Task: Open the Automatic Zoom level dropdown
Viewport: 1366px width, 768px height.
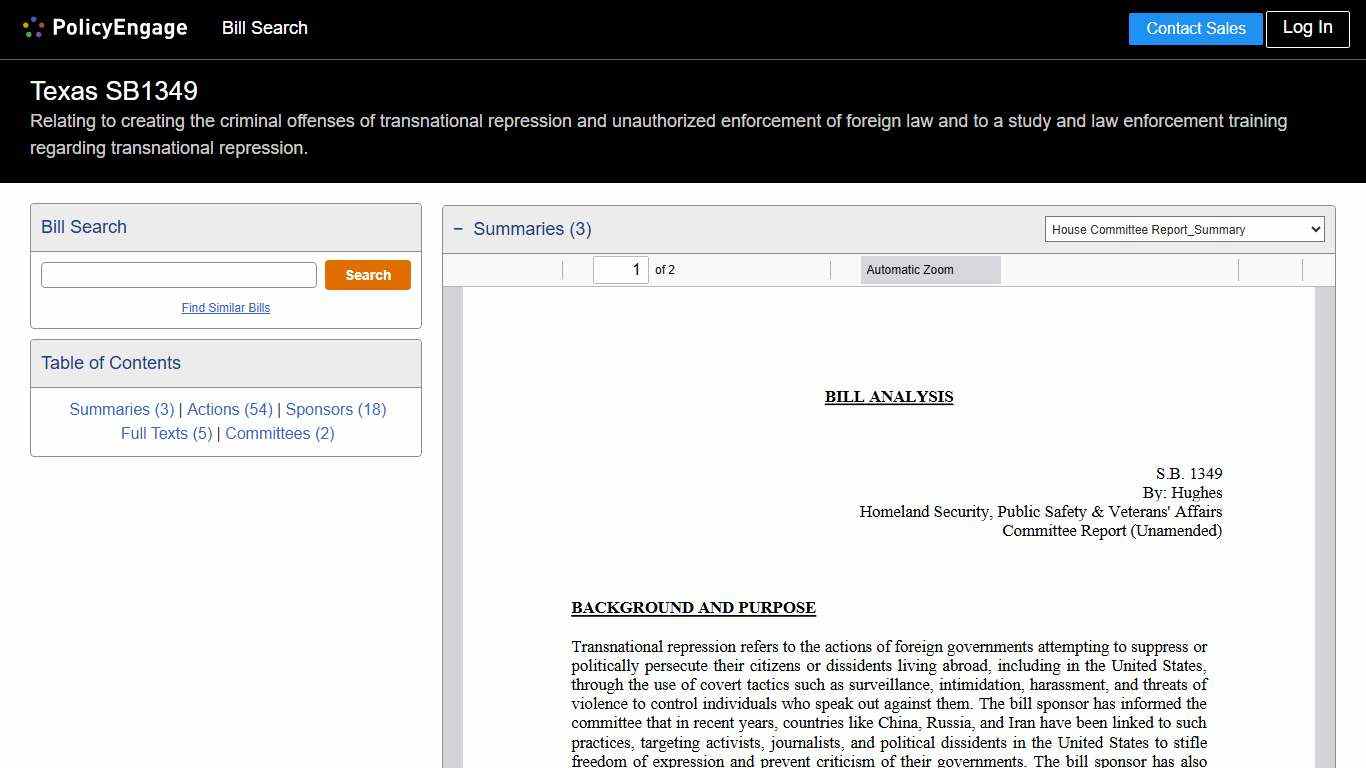Action: click(x=929, y=269)
